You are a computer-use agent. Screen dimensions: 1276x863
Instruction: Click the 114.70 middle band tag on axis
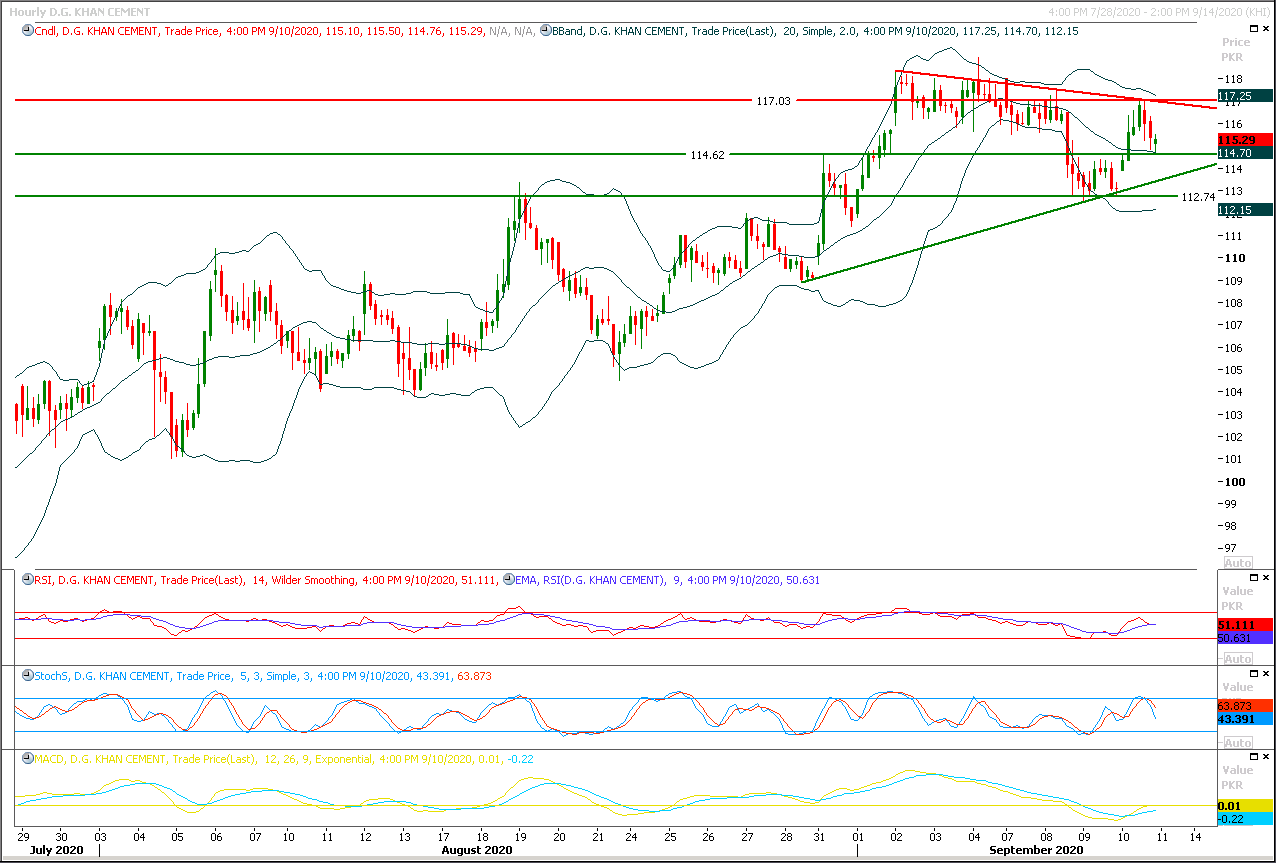pos(1243,152)
